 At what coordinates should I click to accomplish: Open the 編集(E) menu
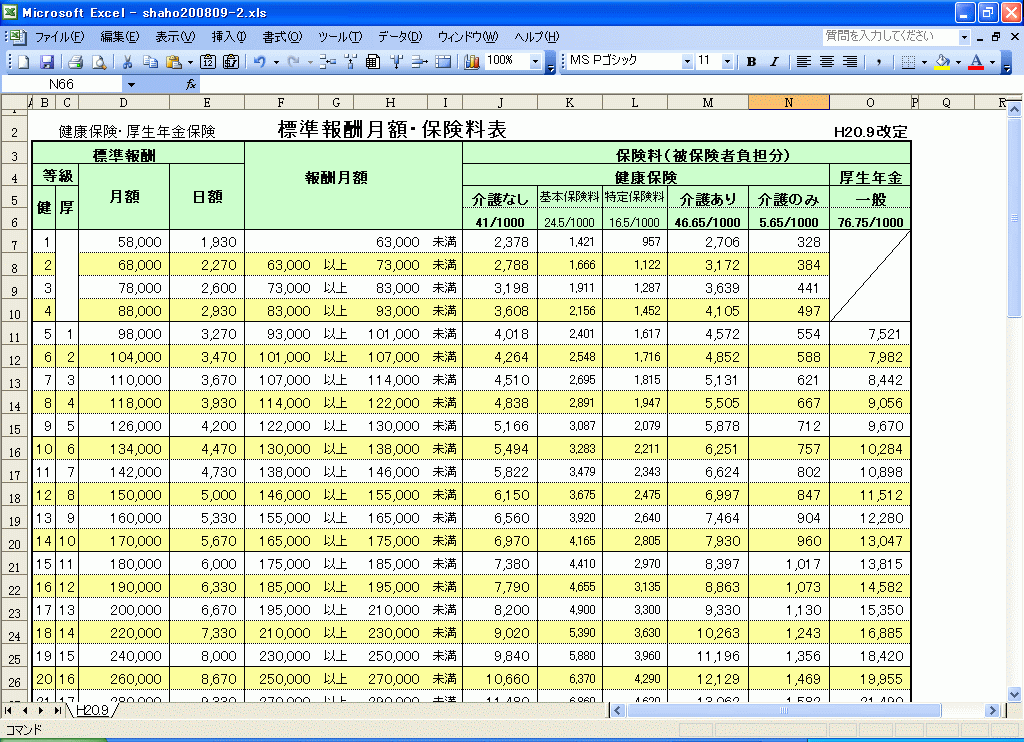[x=120, y=37]
